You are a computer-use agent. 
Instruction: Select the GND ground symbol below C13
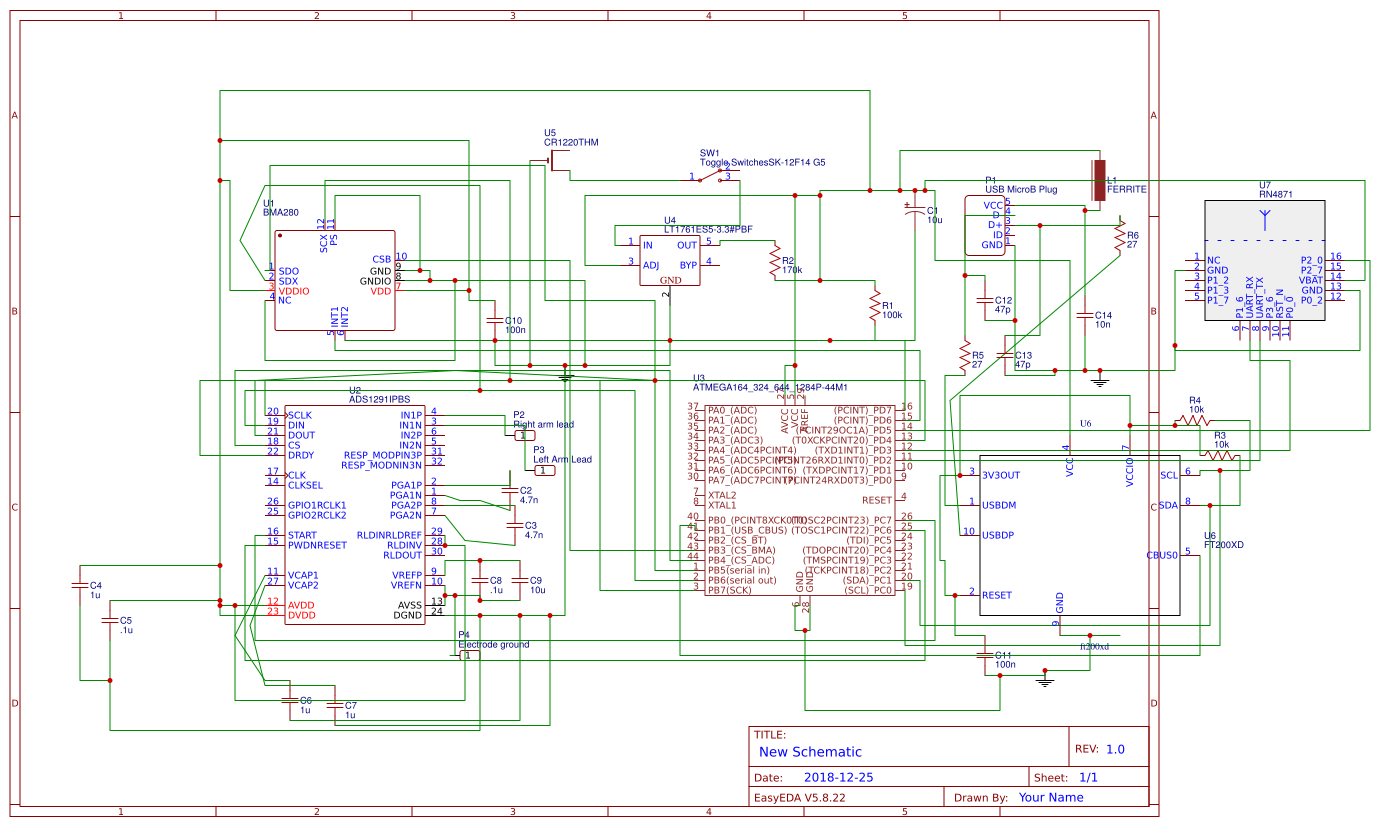(x=1099, y=380)
